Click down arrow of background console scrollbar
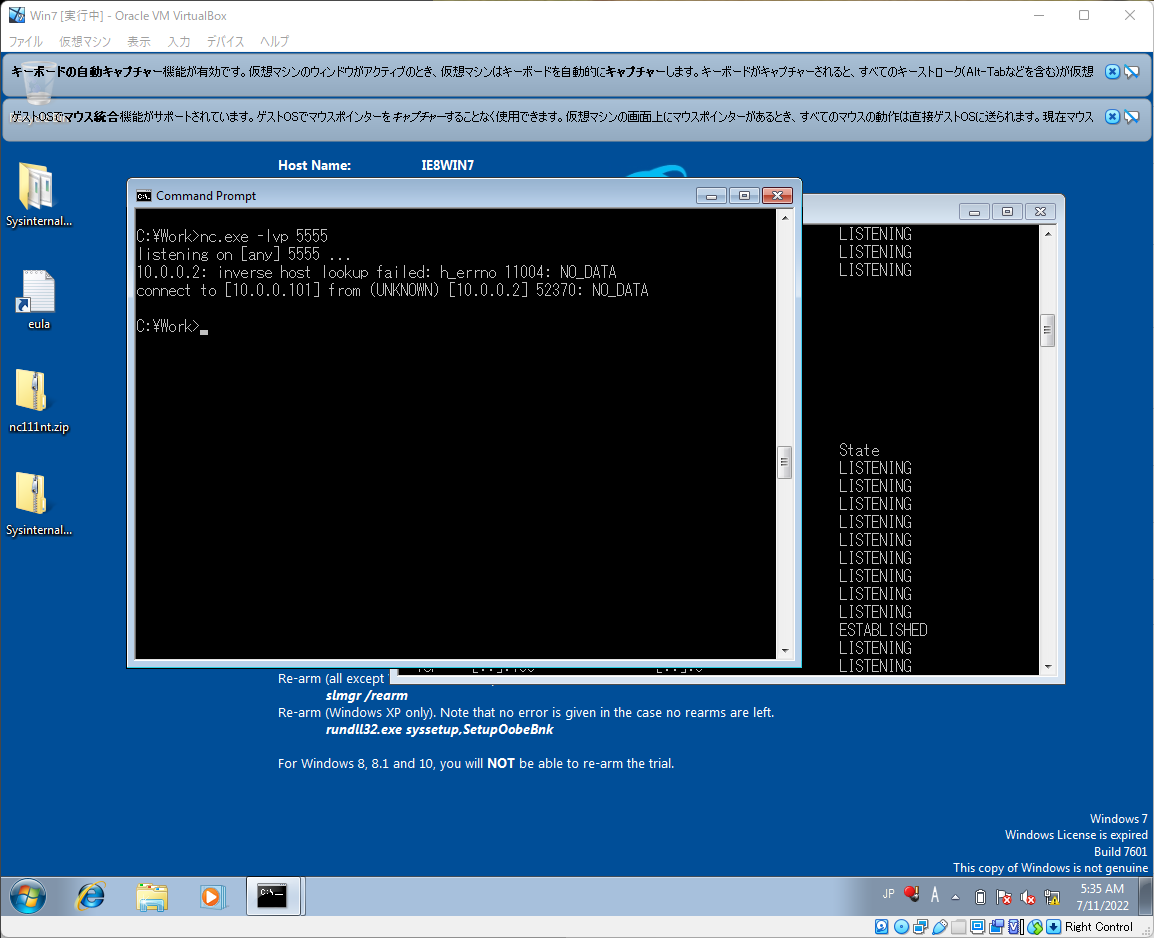Image resolution: width=1154 pixels, height=938 pixels. pyautogui.click(x=1048, y=667)
